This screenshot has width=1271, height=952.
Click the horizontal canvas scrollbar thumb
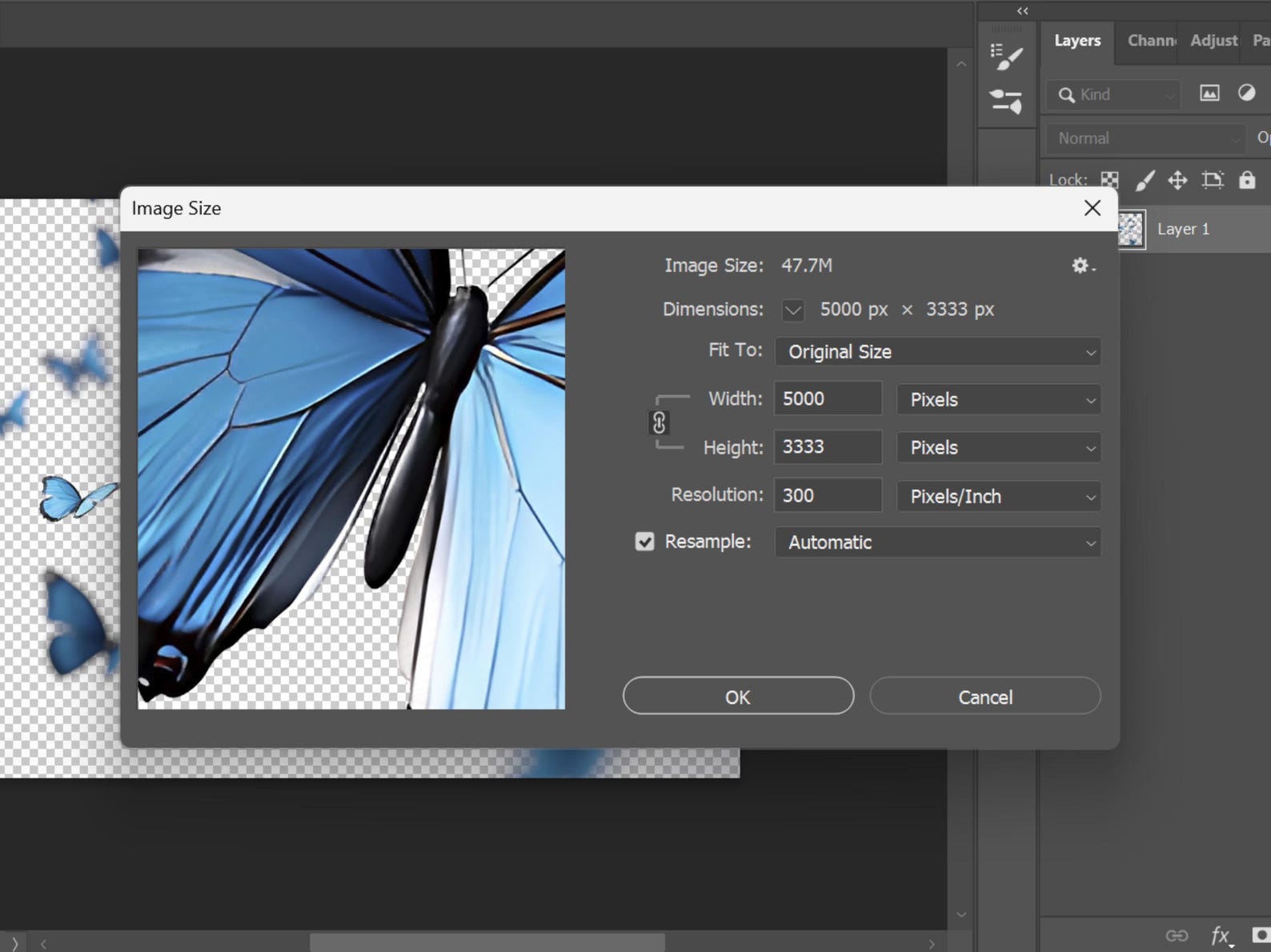click(x=487, y=942)
